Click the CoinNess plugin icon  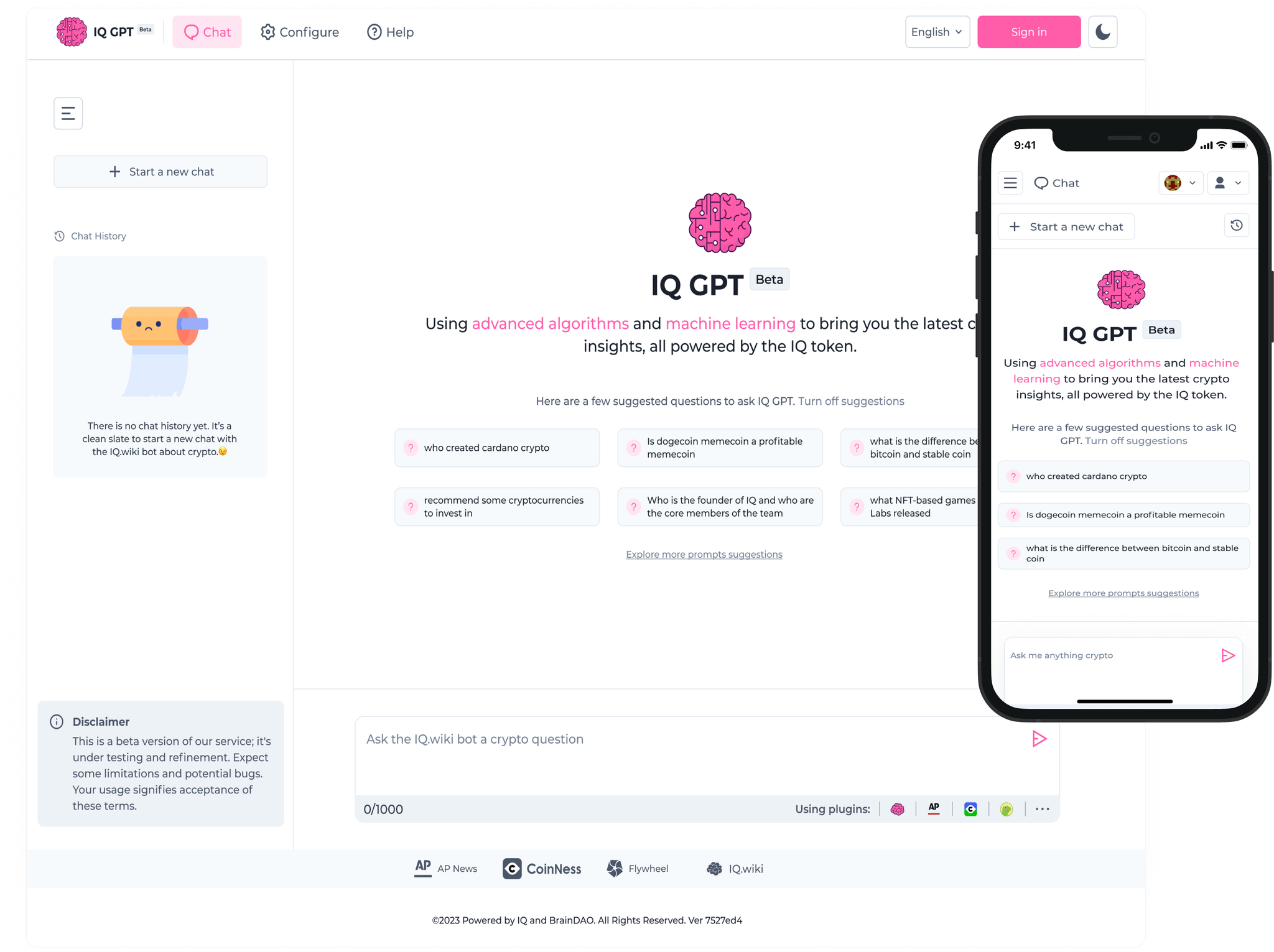pos(967,808)
